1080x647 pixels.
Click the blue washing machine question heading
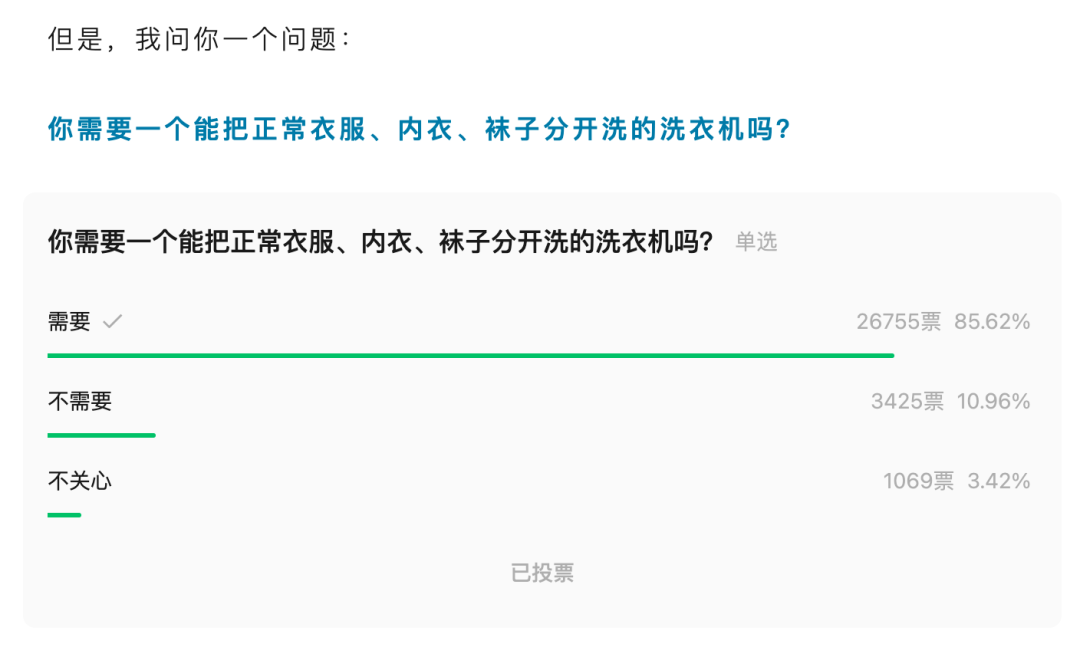click(x=419, y=130)
